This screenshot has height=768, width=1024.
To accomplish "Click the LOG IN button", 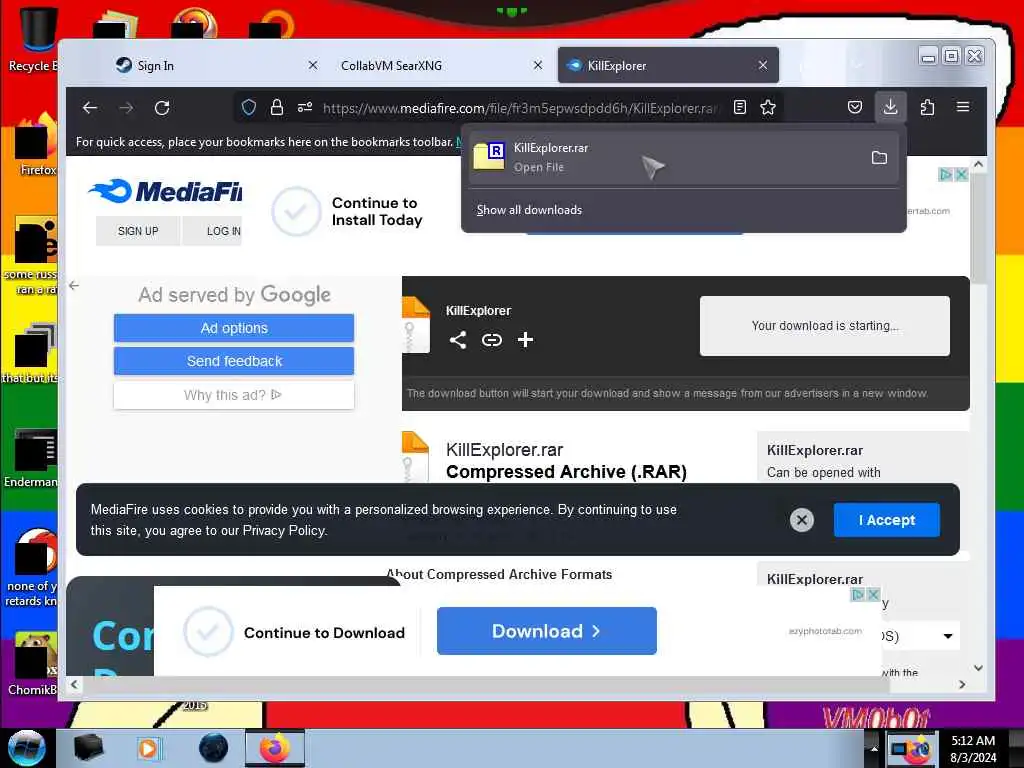I will [x=214, y=231].
